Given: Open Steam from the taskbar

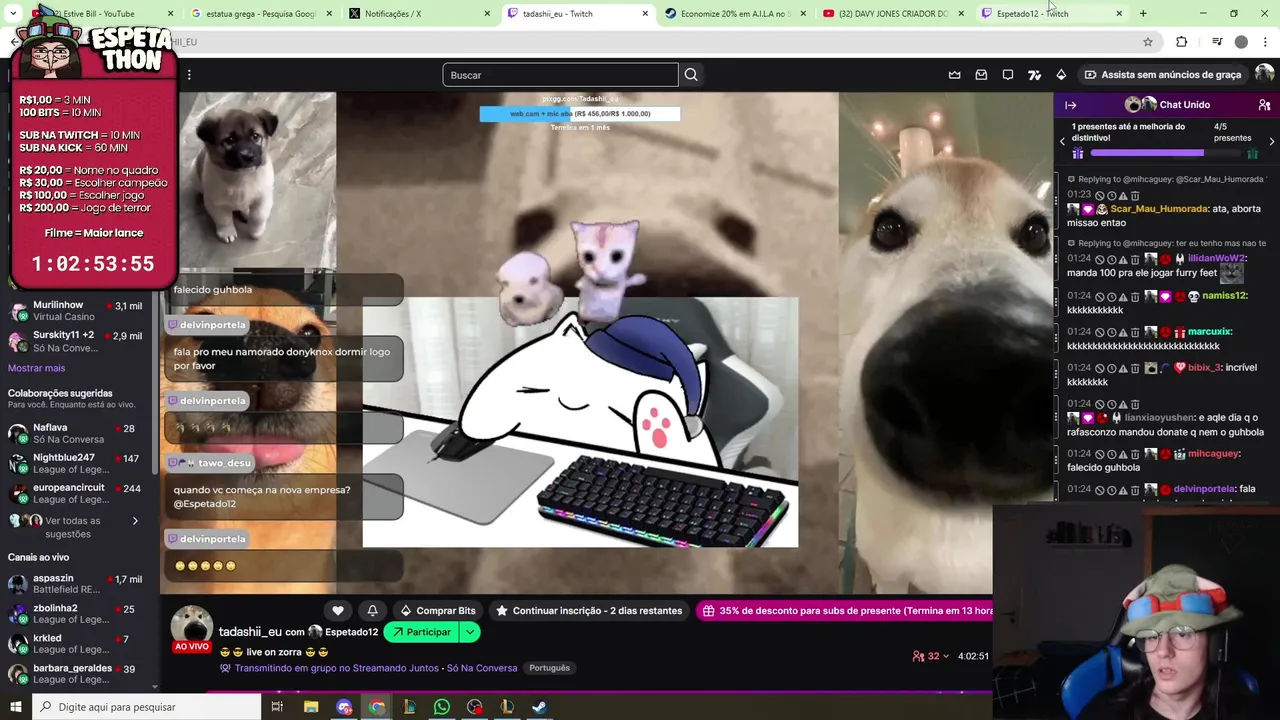Looking at the screenshot, I should (538, 707).
